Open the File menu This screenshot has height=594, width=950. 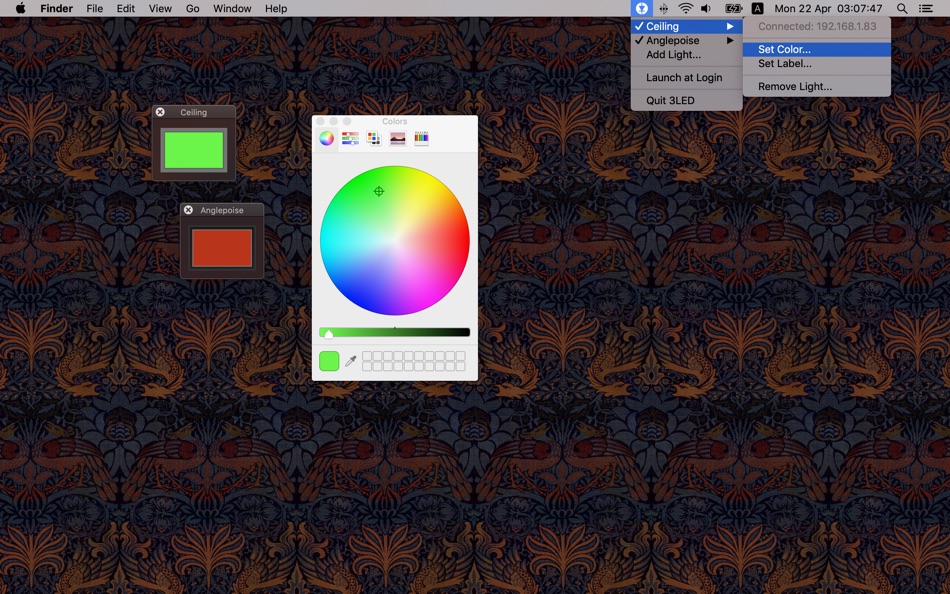[x=95, y=8]
